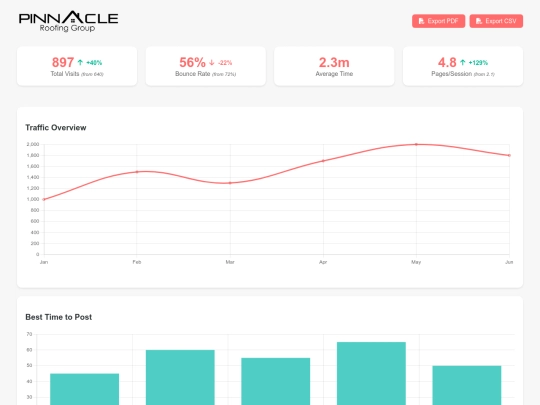Viewport: 540px width, 405px height.
Task: Click the Pinnacle Roofing Group logo
Action: pos(69,21)
